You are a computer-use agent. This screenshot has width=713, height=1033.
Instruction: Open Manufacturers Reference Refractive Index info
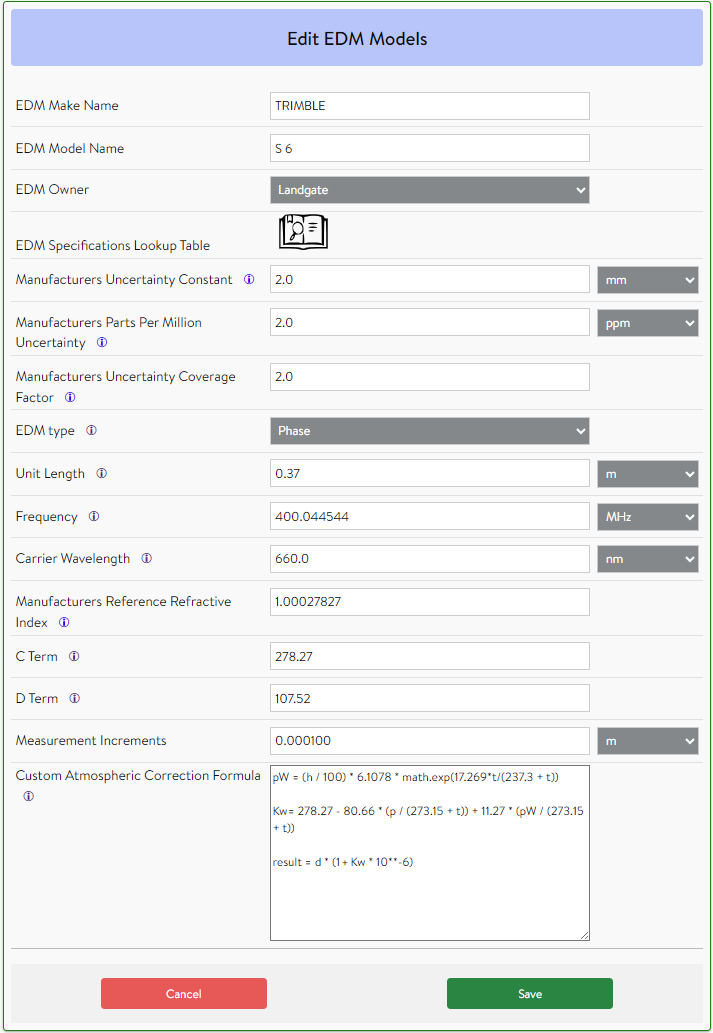[x=64, y=622]
